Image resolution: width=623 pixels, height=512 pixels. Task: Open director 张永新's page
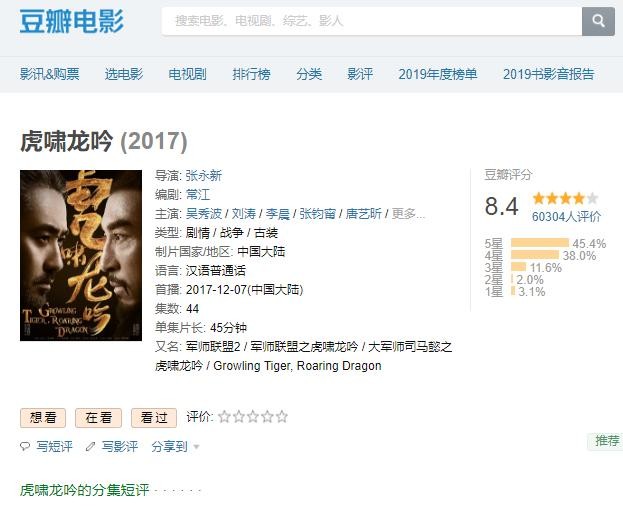pos(203,176)
